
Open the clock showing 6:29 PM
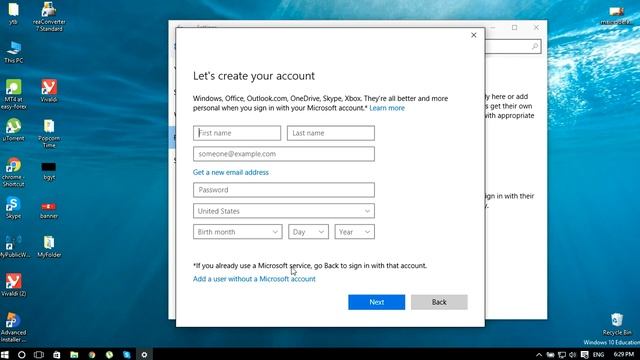[624, 355]
